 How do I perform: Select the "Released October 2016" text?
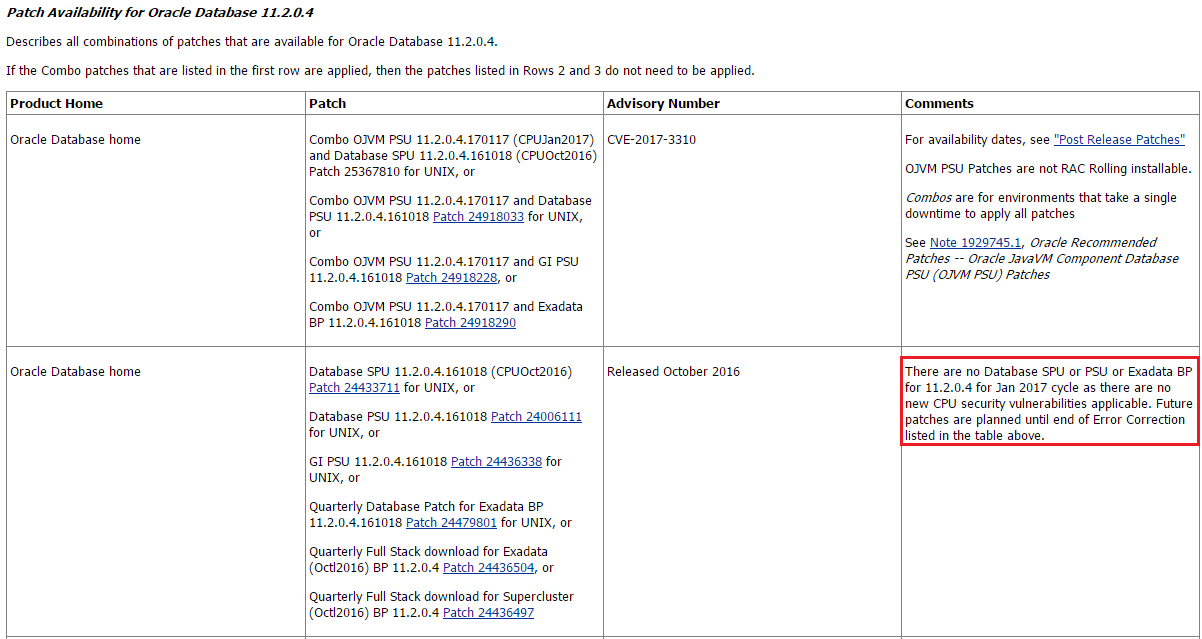point(673,372)
